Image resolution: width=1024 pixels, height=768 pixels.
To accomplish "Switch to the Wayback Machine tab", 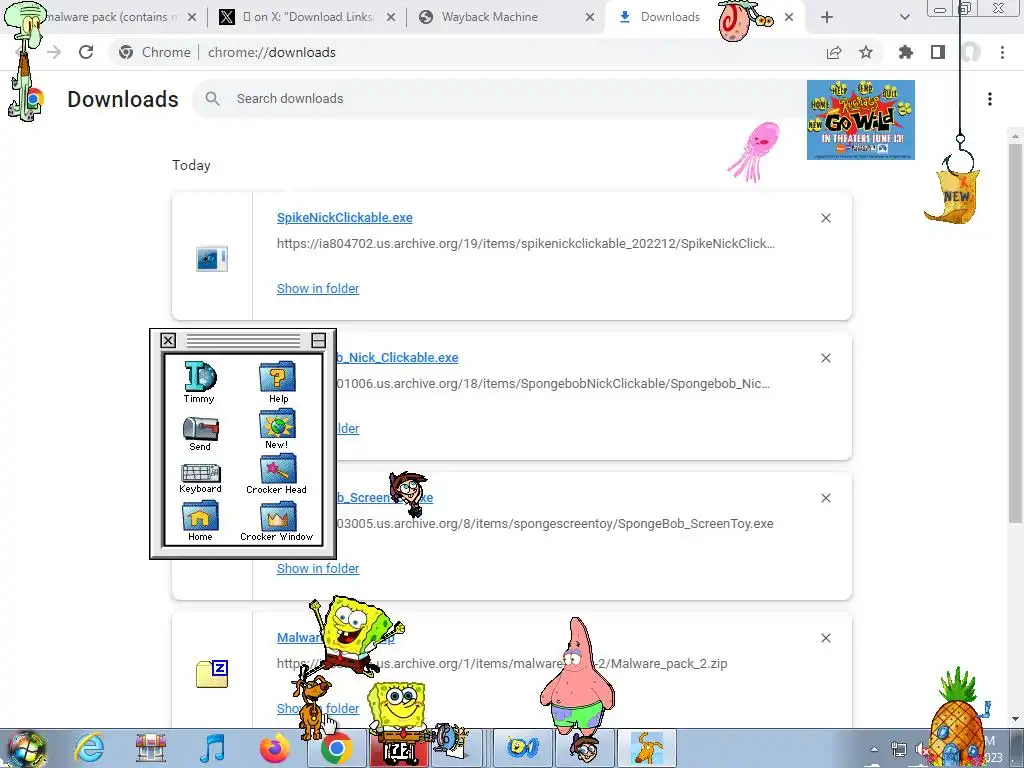I will (506, 18).
